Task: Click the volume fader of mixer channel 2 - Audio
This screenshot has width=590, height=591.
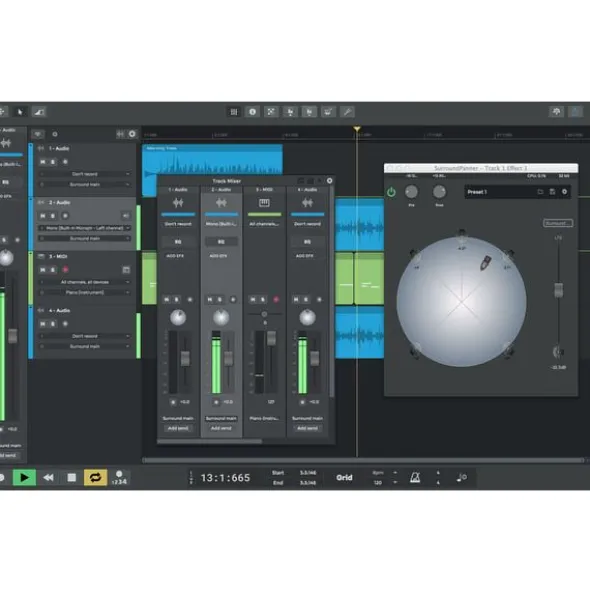Action: pos(228,358)
